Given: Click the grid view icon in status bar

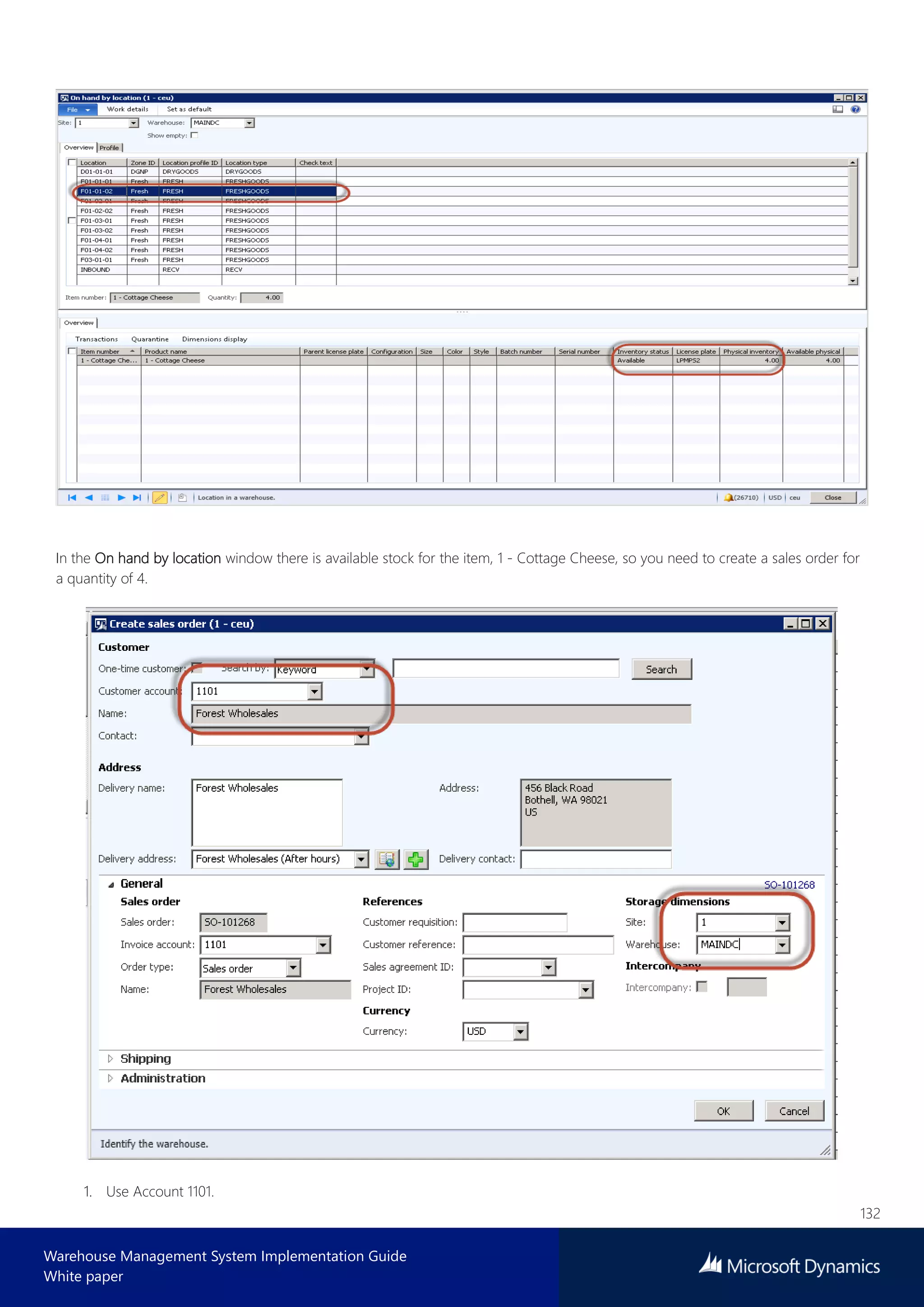Looking at the screenshot, I should (x=105, y=497).
